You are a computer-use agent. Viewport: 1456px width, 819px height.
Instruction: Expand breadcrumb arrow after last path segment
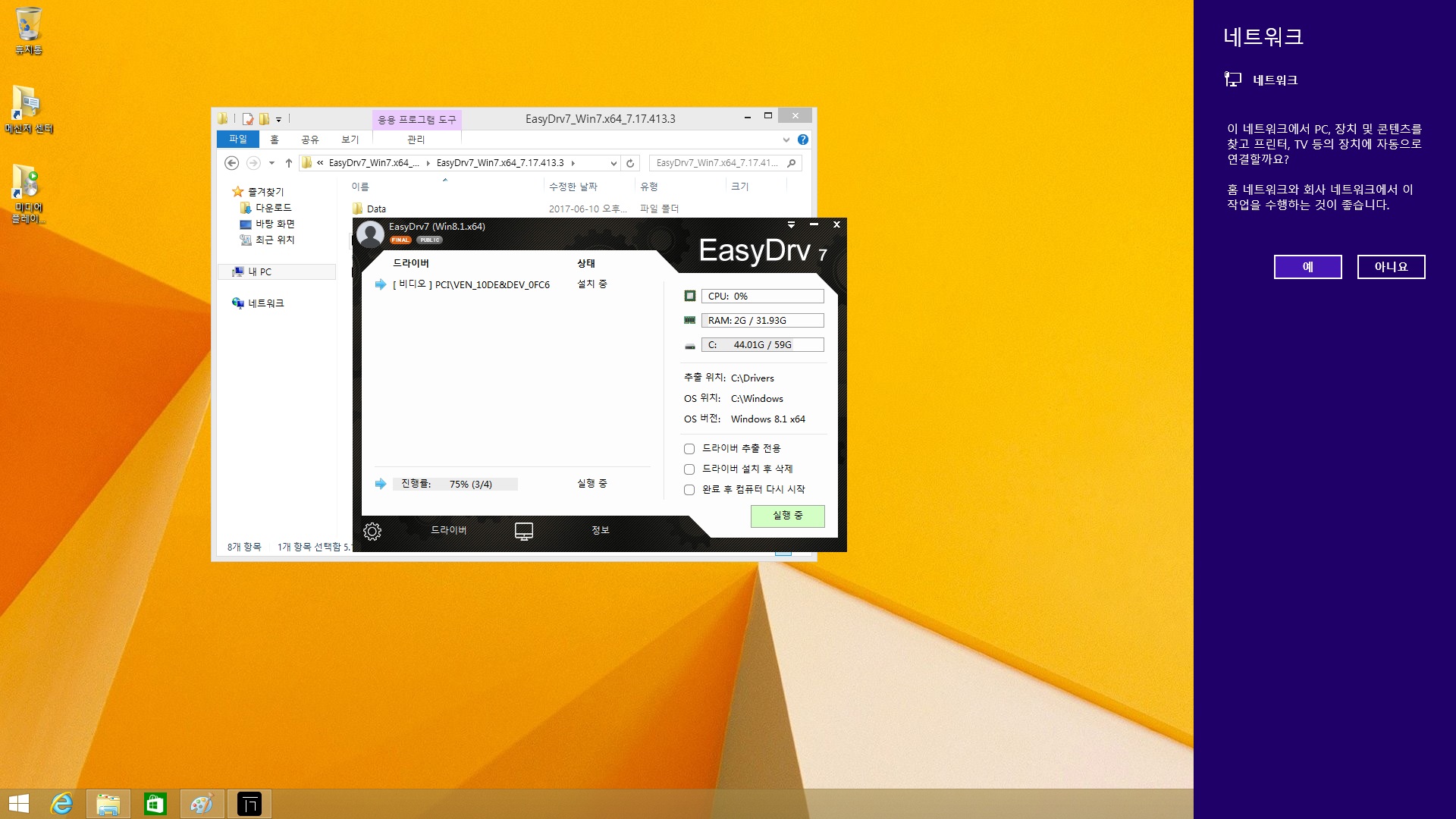(x=573, y=163)
